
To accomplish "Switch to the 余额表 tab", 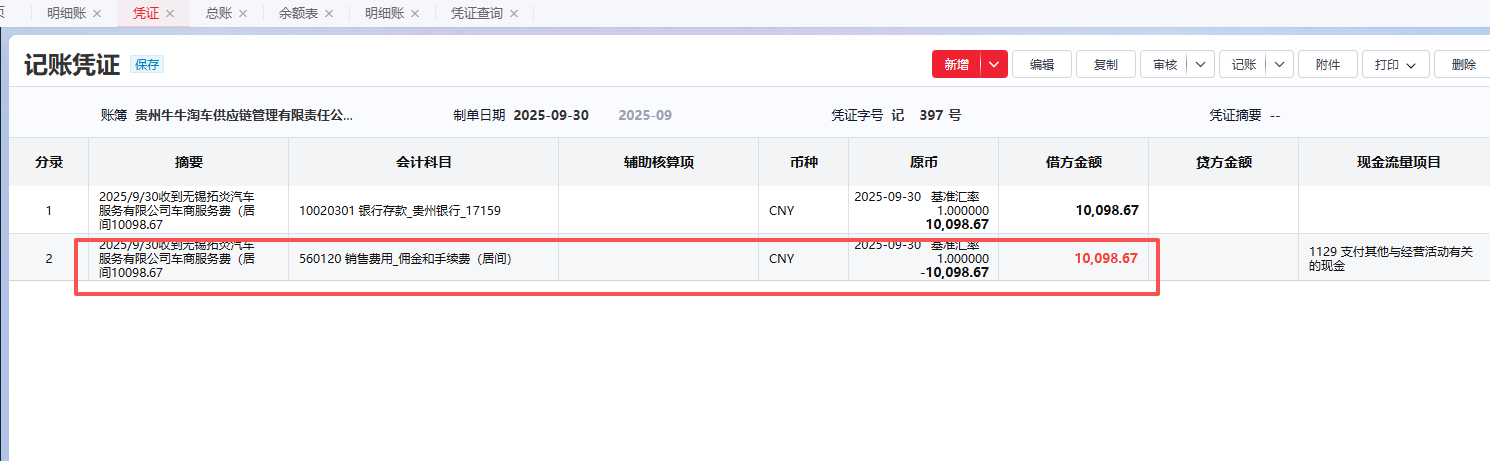I will pos(297,14).
